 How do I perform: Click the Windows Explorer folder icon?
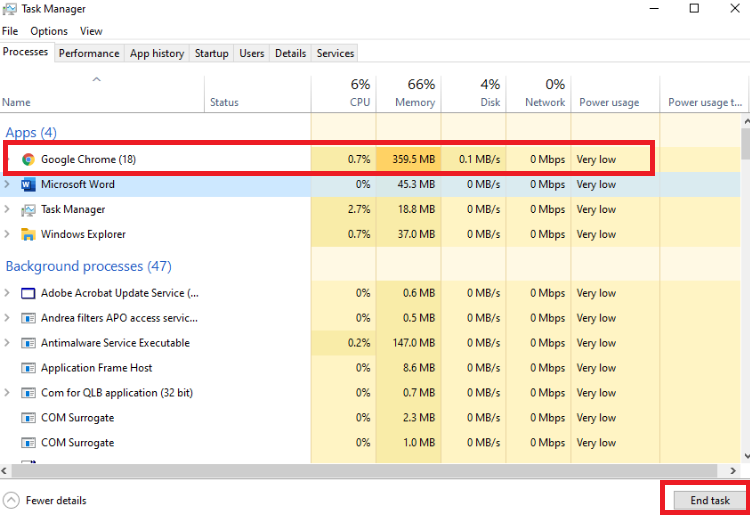click(28, 234)
